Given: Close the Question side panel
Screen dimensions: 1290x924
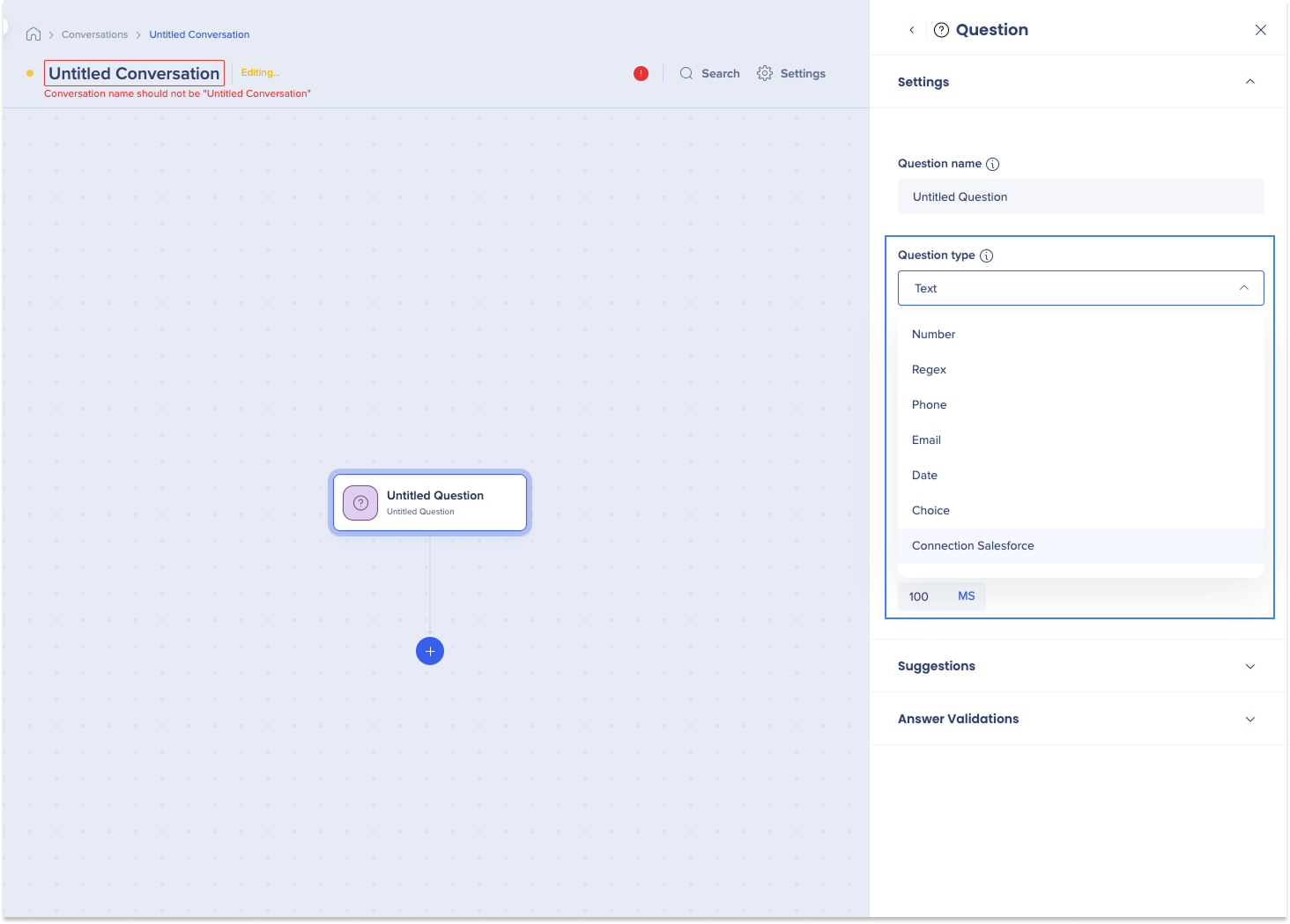Looking at the screenshot, I should (1260, 30).
